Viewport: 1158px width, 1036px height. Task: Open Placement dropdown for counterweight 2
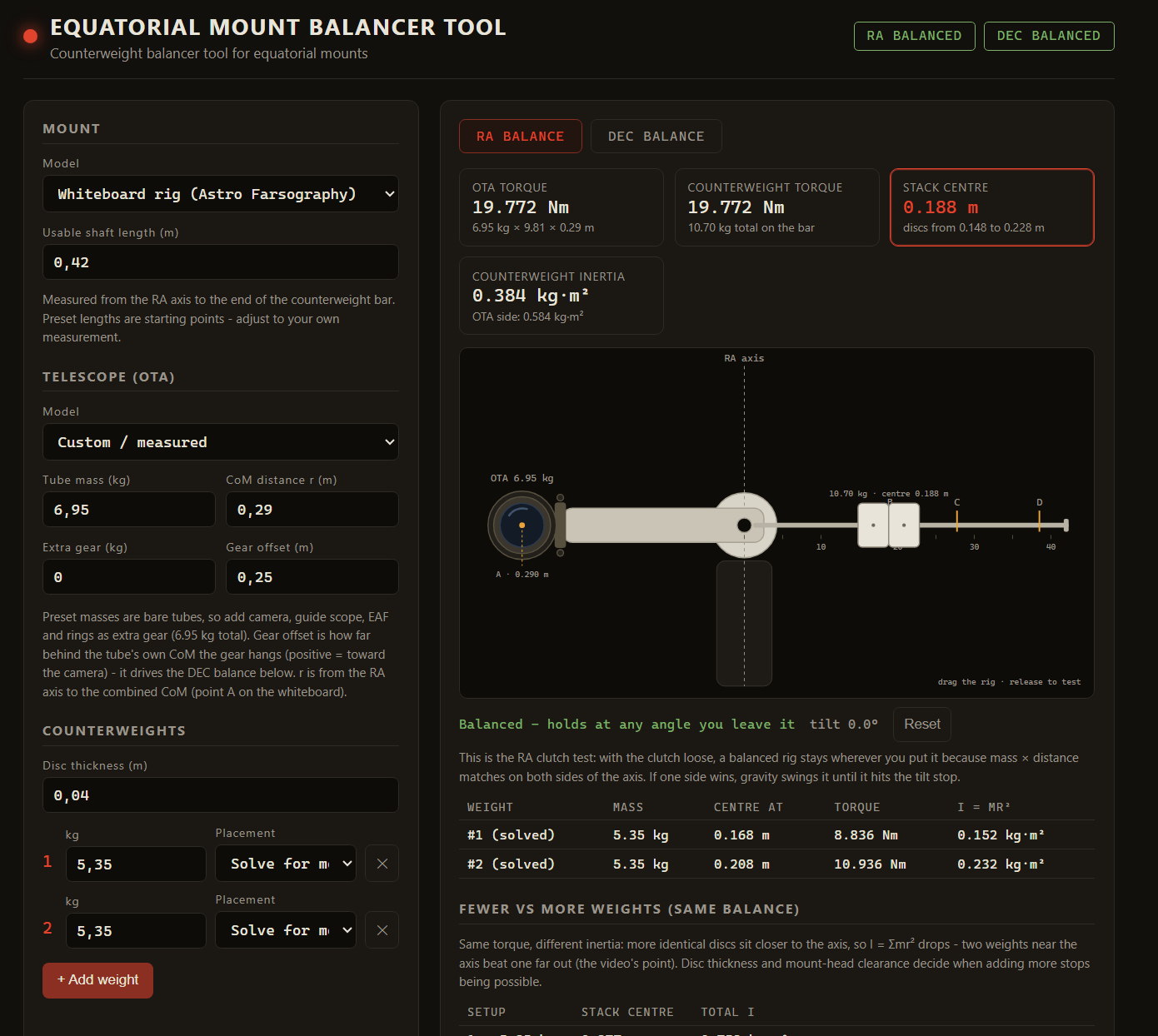point(286,930)
